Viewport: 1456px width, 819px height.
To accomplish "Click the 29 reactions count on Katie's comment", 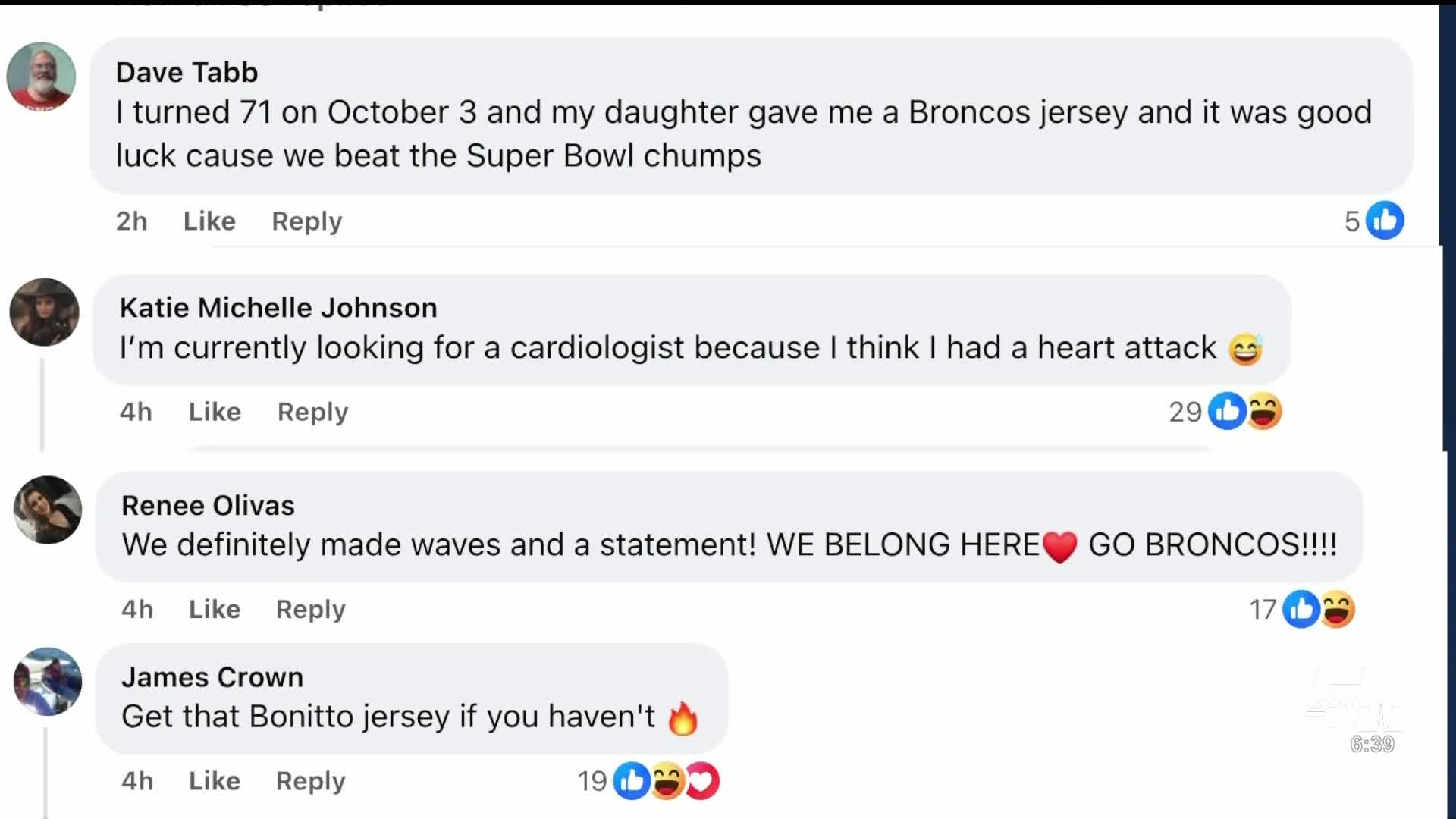I will point(1185,412).
